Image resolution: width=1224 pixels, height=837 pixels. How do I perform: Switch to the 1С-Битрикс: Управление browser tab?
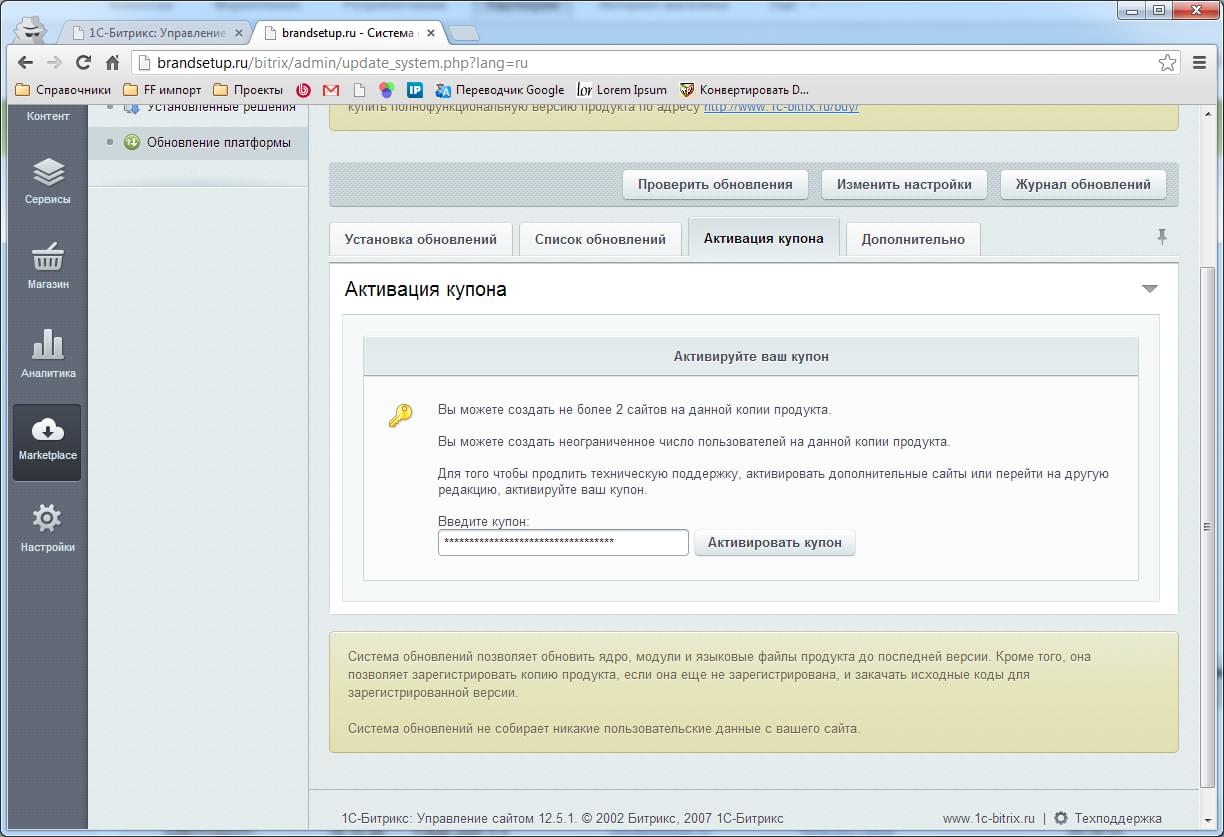(156, 32)
